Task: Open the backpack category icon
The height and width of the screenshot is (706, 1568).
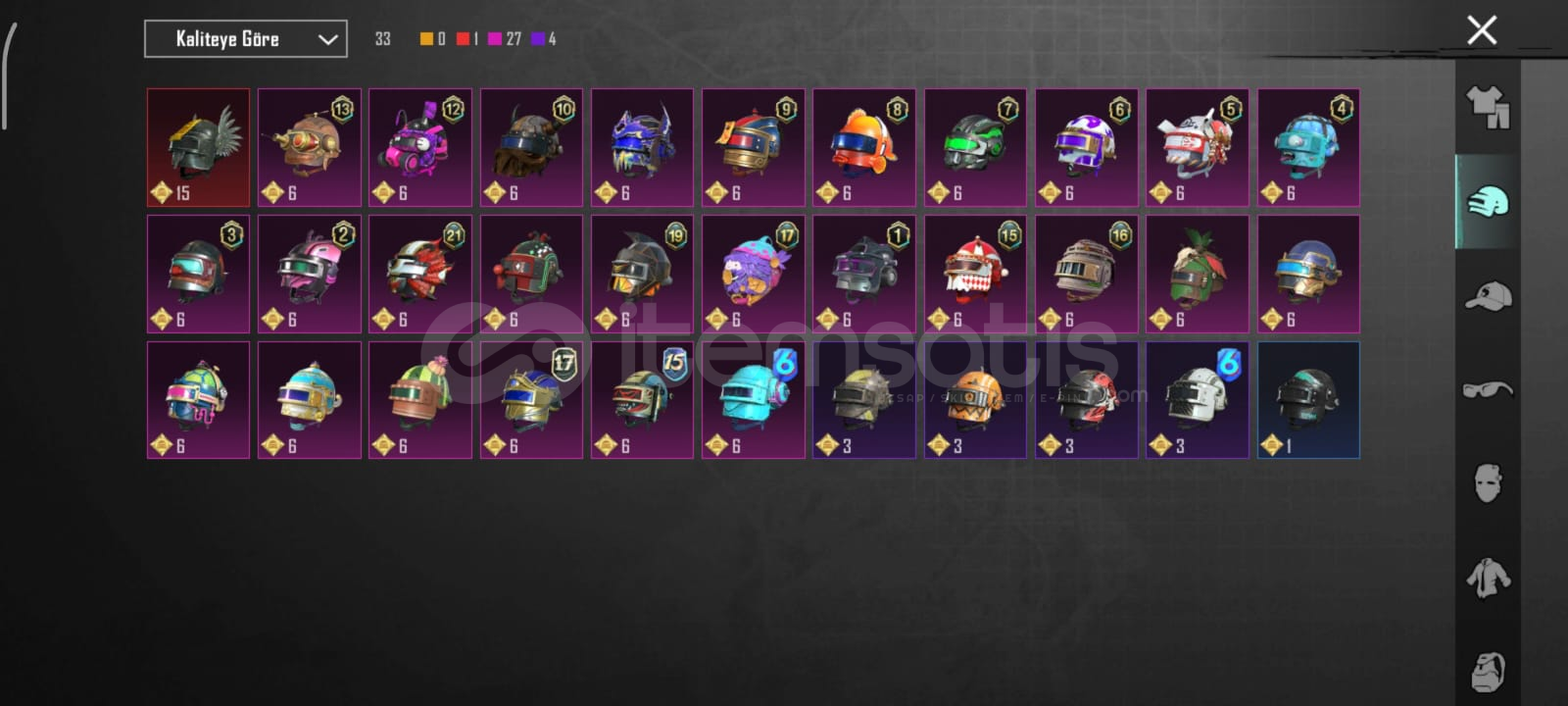Action: 1488,672
